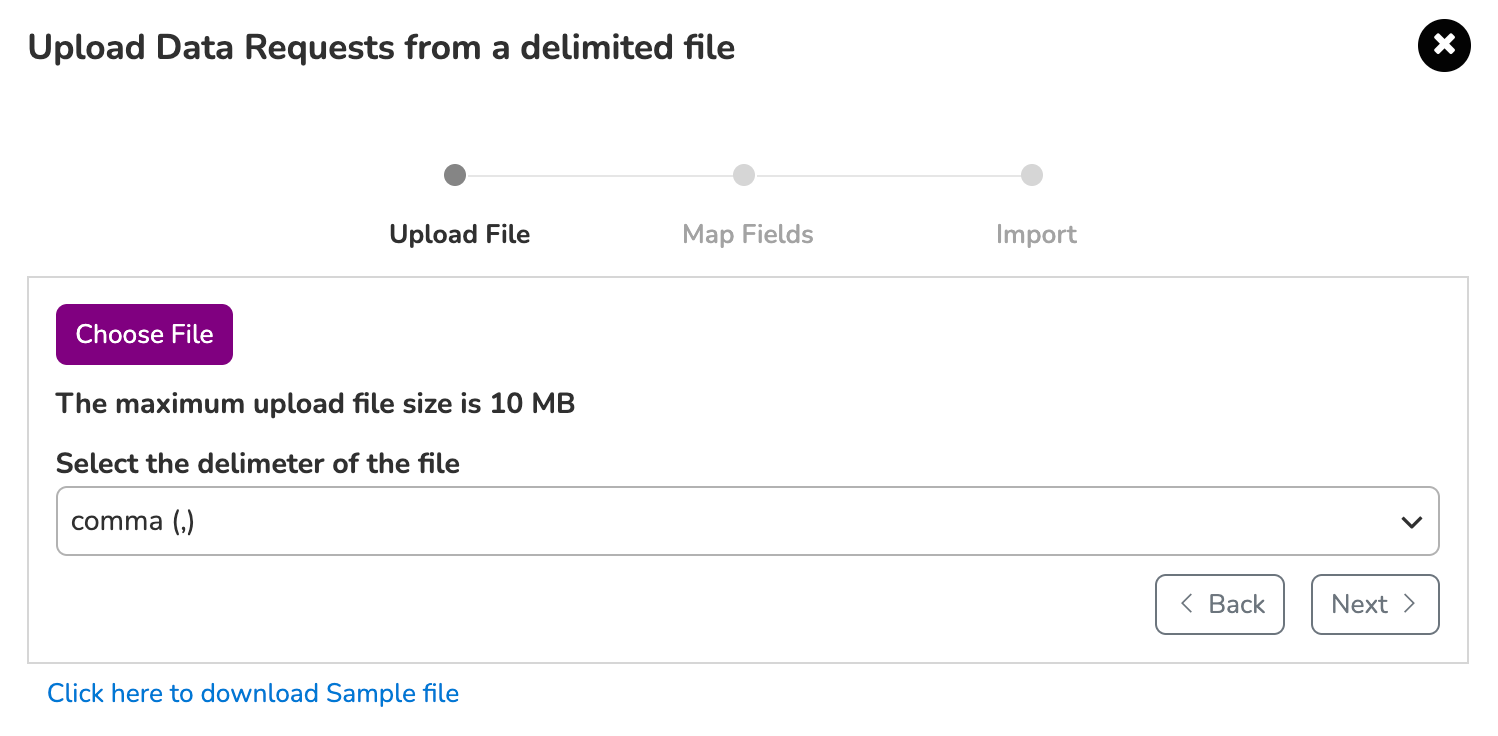Switch to the Map Fields step label
The width and height of the screenshot is (1498, 736).
pyautogui.click(x=748, y=235)
